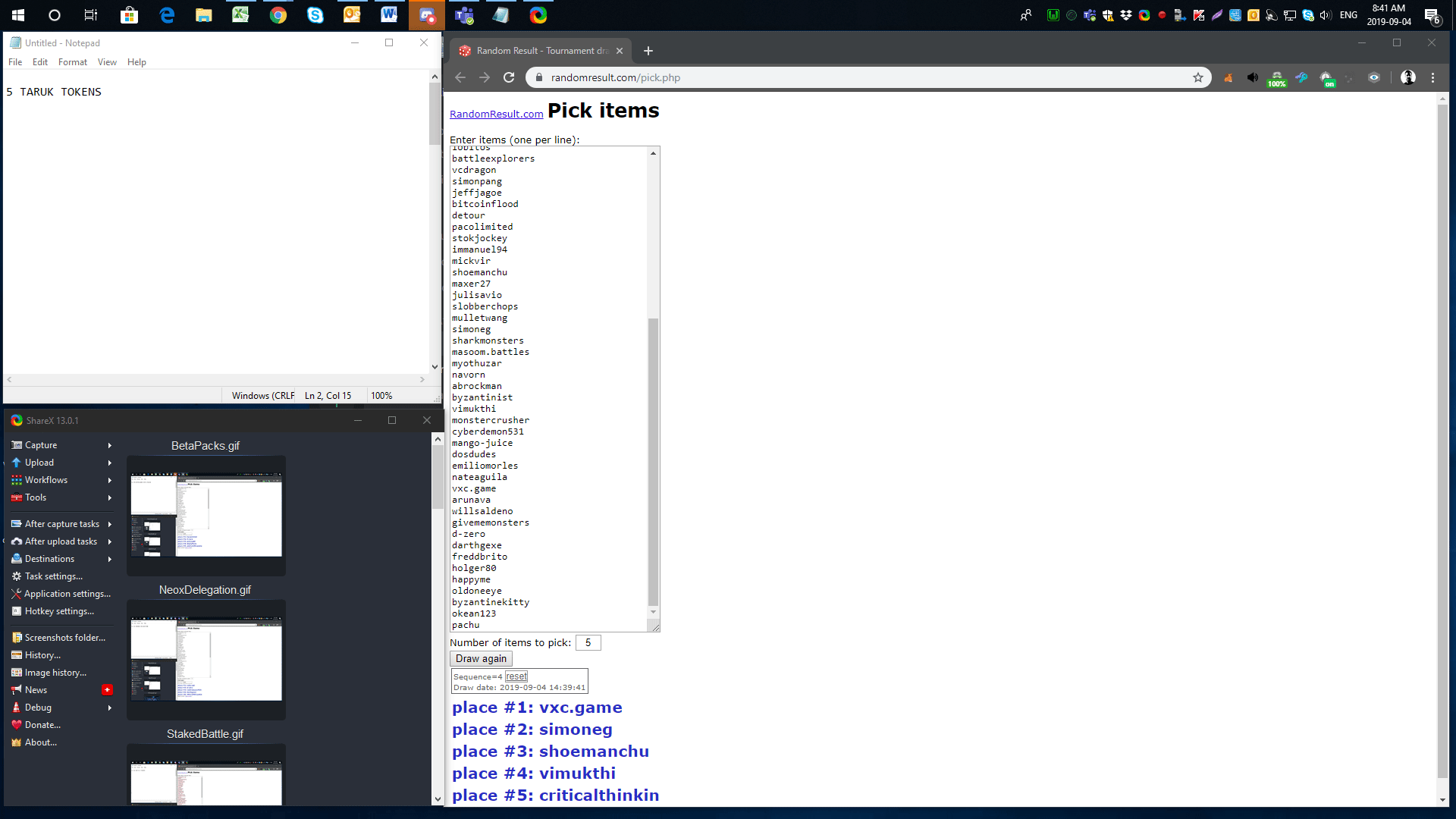The height and width of the screenshot is (819, 1456).
Task: Select the number of items input field
Action: click(588, 642)
